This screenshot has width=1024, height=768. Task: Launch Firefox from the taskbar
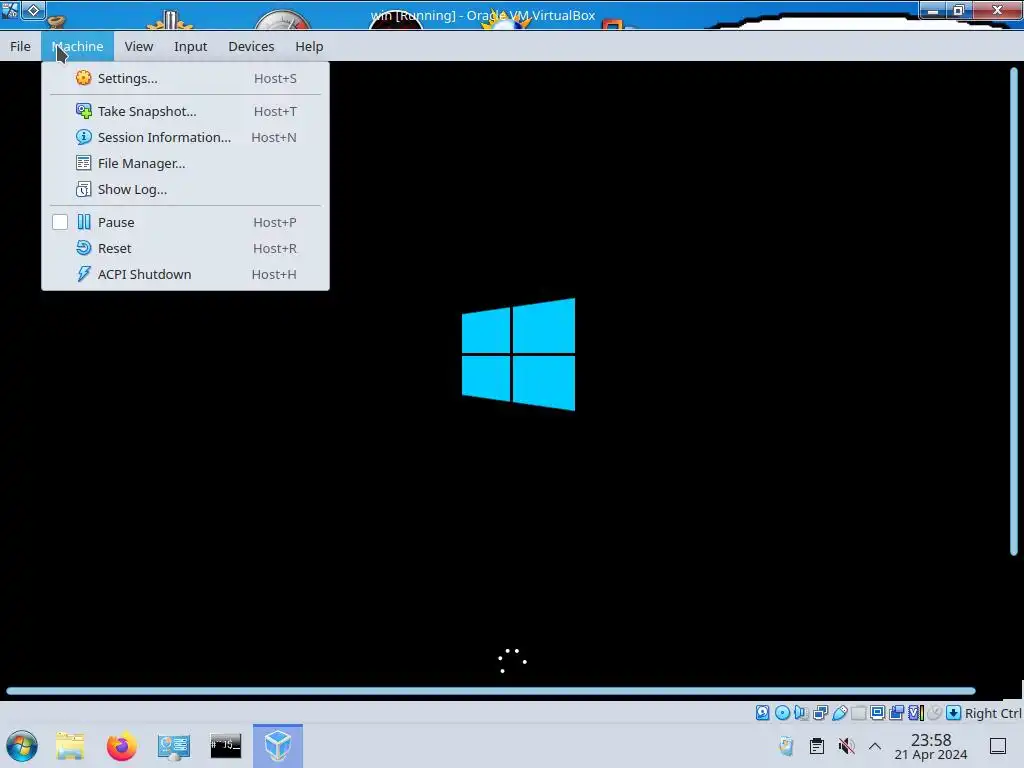[121, 746]
